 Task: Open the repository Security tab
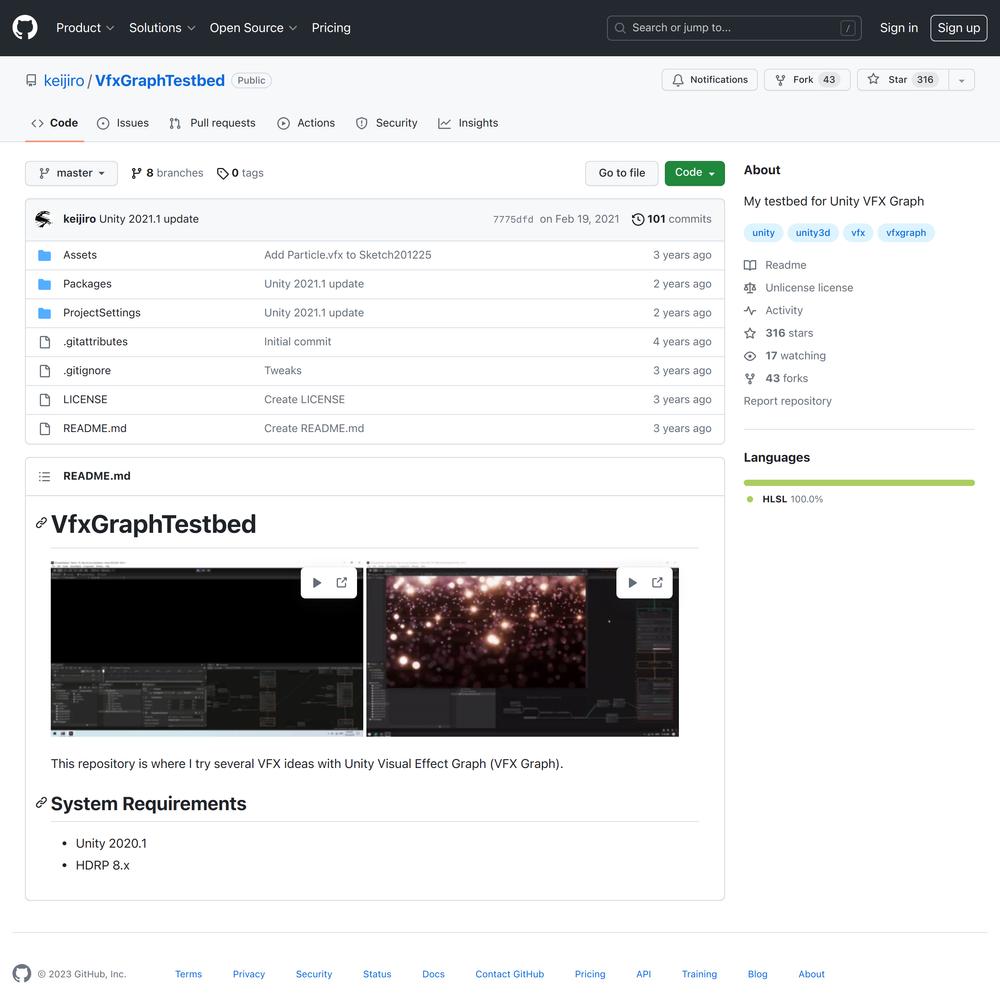386,123
